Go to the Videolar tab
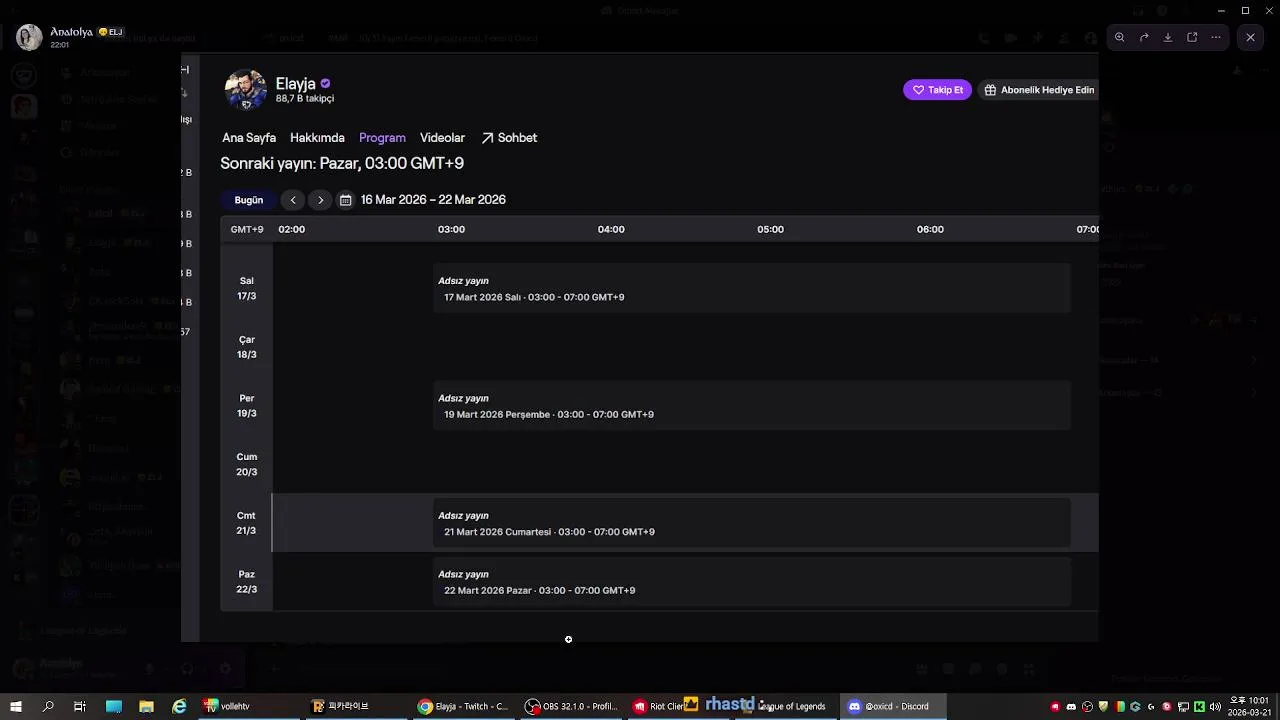The width and height of the screenshot is (1280, 720). 442,138
